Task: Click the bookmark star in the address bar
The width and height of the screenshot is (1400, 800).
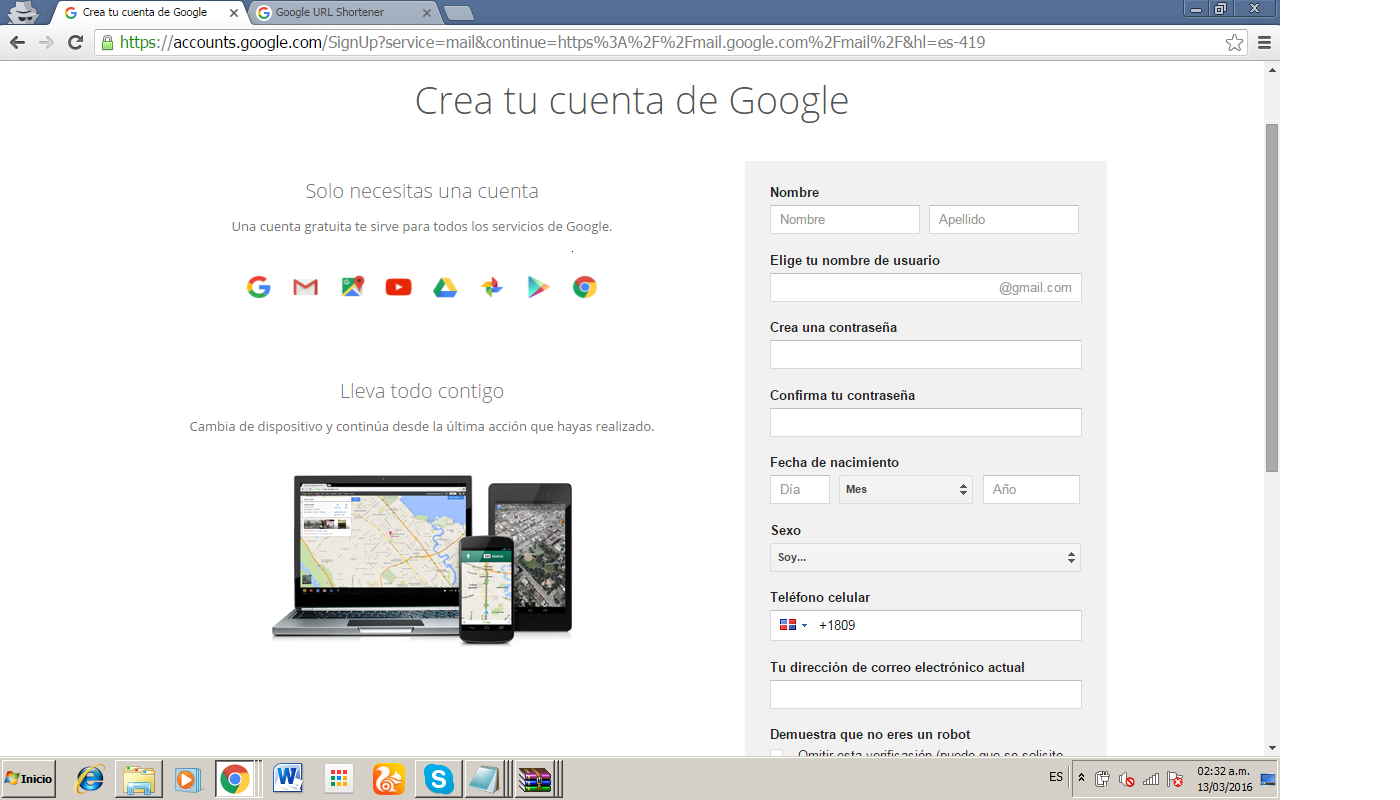Action: coord(1234,42)
